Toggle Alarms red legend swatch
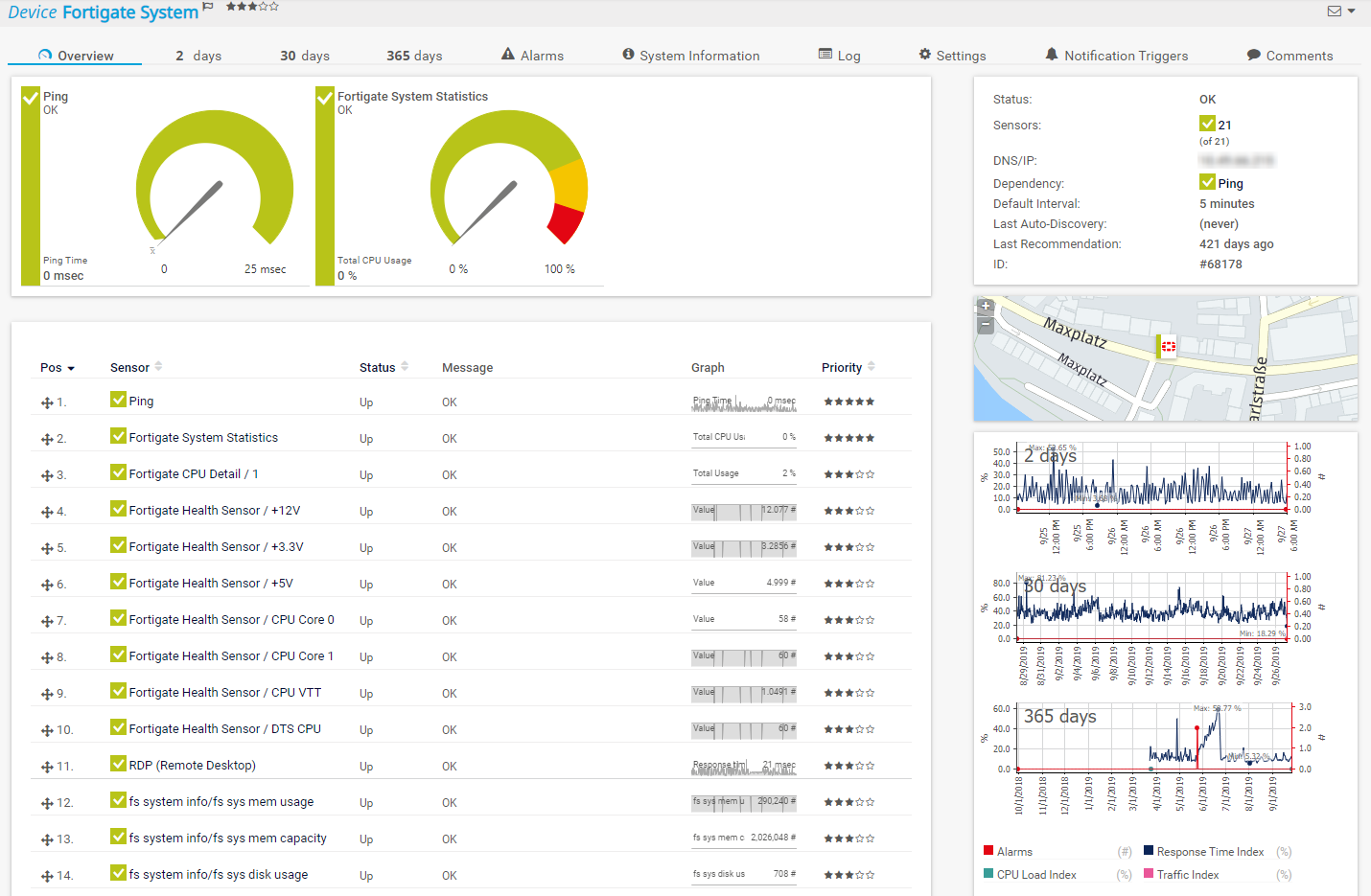 pyautogui.click(x=988, y=851)
